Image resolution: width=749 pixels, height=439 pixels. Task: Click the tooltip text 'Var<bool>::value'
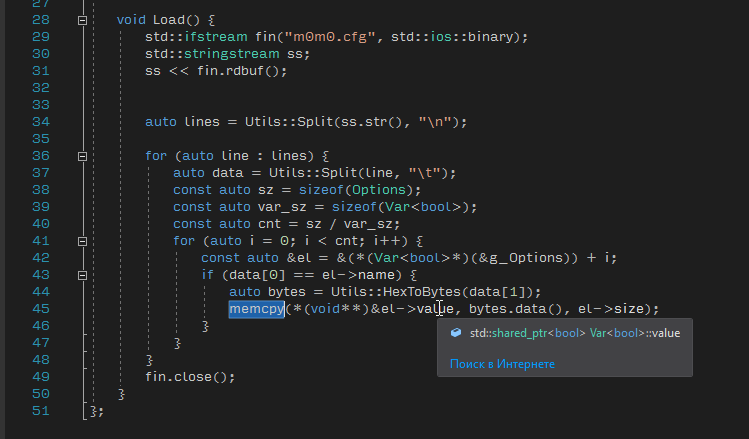(635, 333)
